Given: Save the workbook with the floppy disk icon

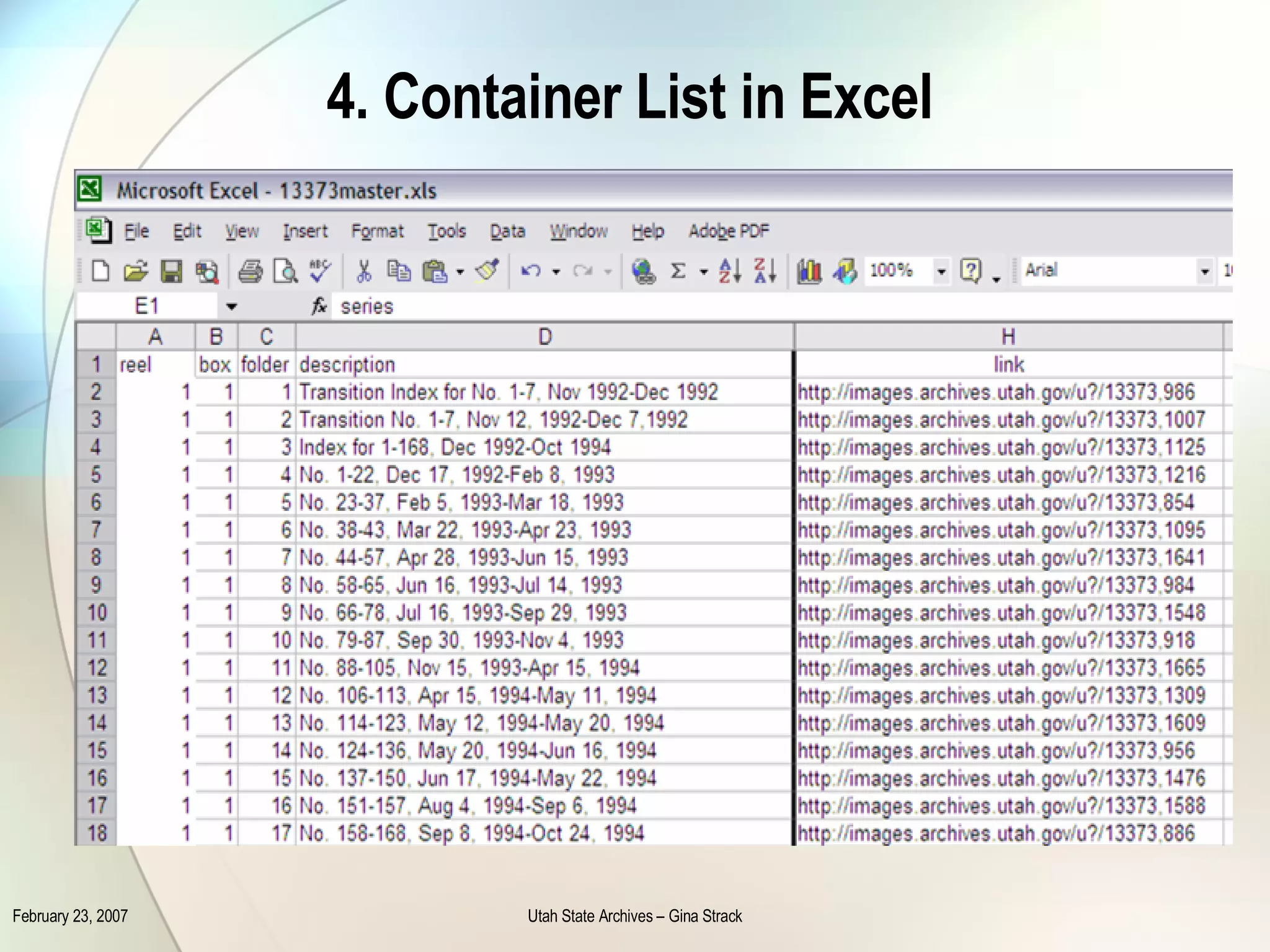Looking at the screenshot, I should [x=172, y=271].
